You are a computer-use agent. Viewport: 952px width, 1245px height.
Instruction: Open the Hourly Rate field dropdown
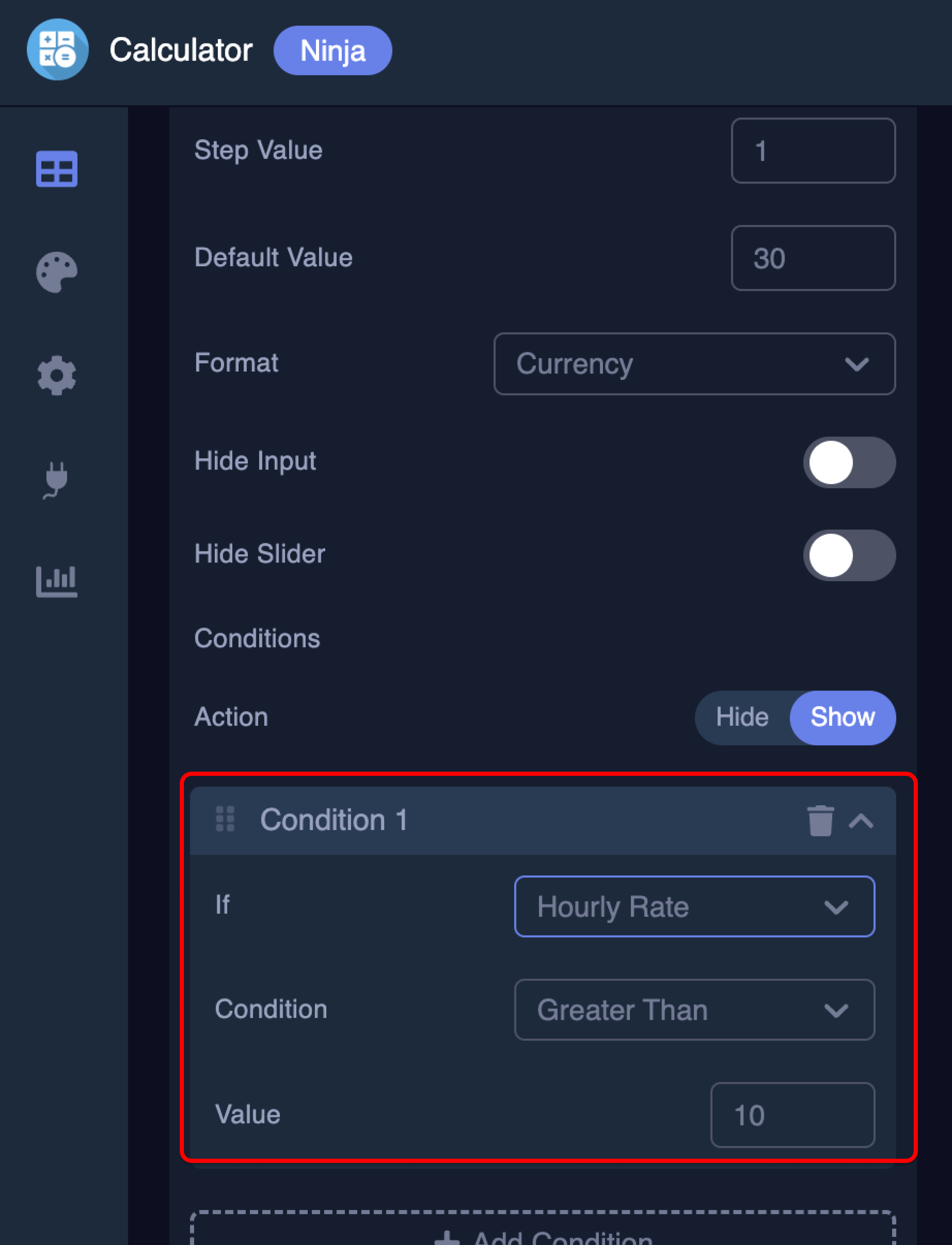point(694,906)
